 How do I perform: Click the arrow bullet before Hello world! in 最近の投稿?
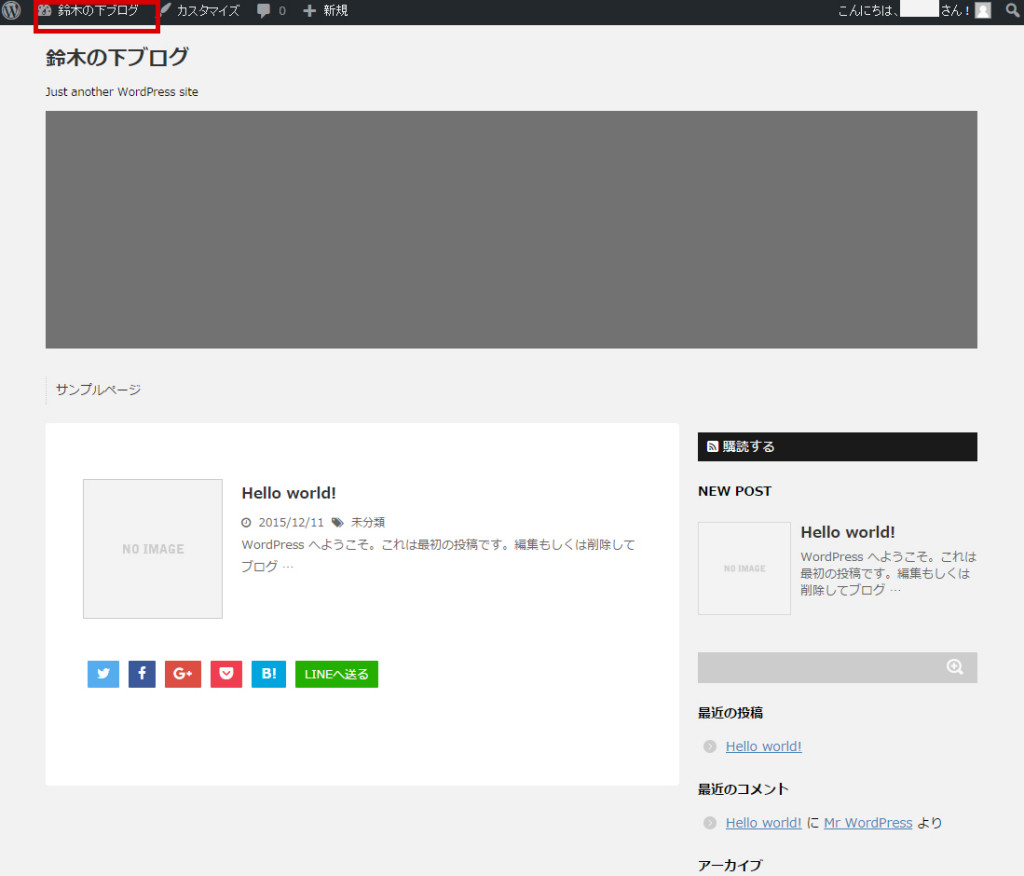pos(710,746)
